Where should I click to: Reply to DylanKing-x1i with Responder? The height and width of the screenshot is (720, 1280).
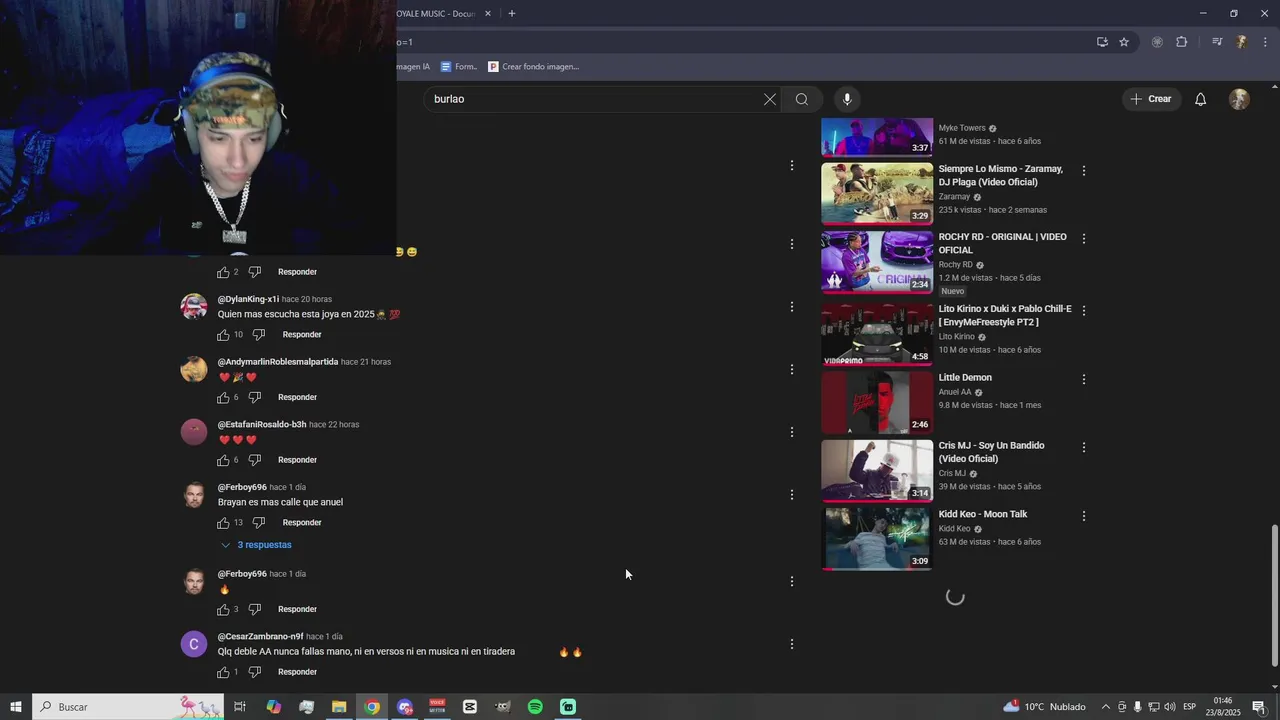coord(302,334)
